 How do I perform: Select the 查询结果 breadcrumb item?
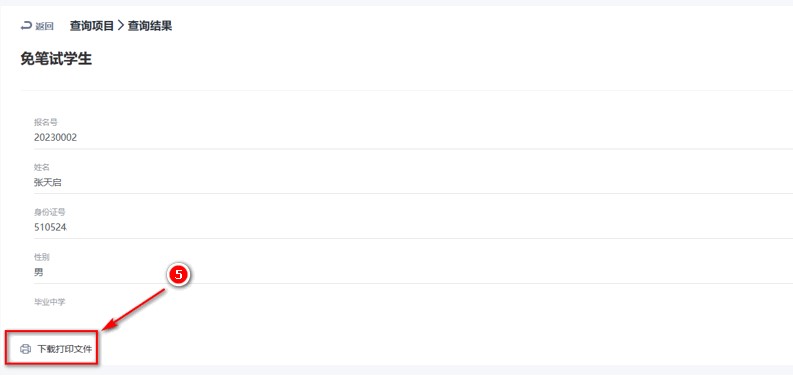(x=150, y=26)
